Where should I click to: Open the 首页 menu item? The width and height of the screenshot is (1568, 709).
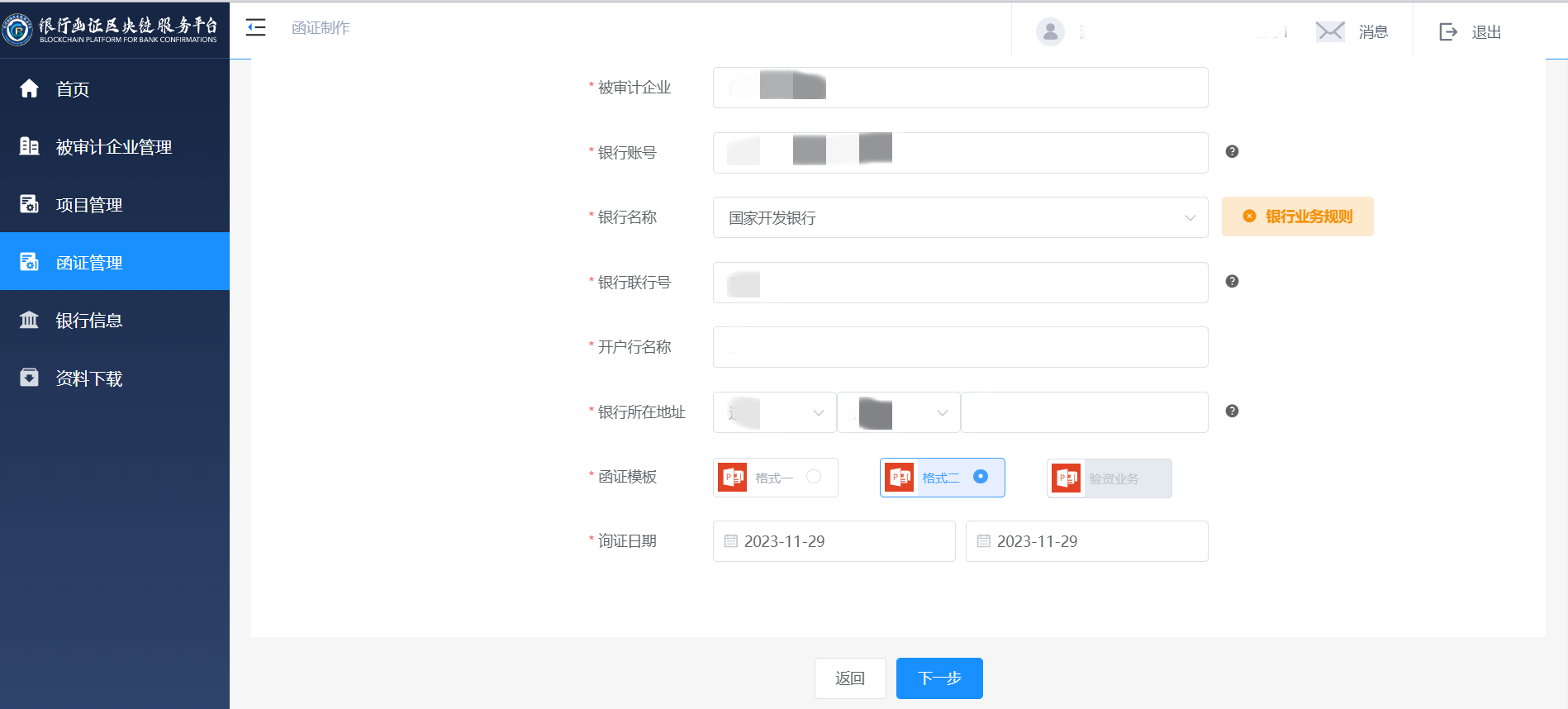pos(115,88)
